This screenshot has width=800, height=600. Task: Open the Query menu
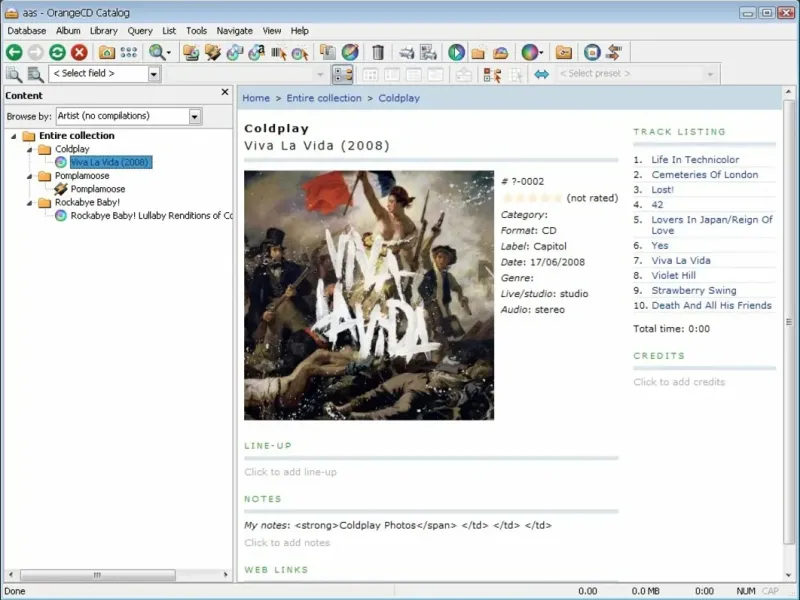(140, 31)
